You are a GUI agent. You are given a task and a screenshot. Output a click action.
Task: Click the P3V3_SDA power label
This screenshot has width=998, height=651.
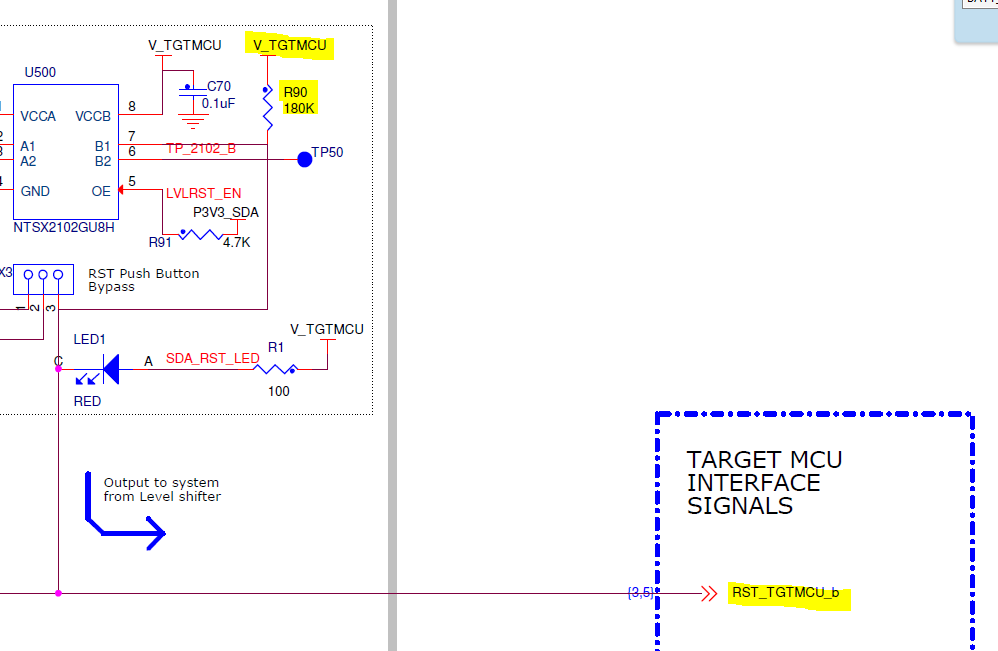tap(226, 213)
